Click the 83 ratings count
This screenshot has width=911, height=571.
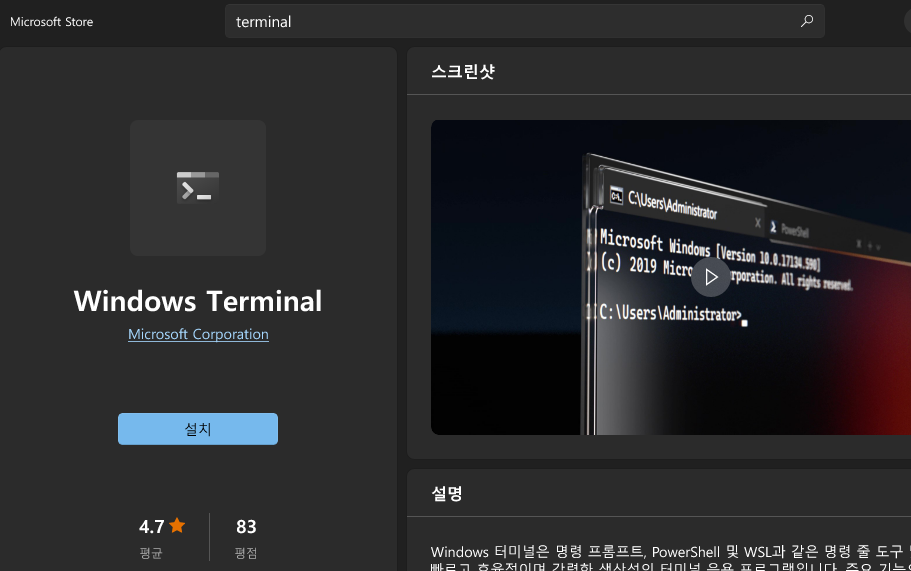(x=246, y=526)
